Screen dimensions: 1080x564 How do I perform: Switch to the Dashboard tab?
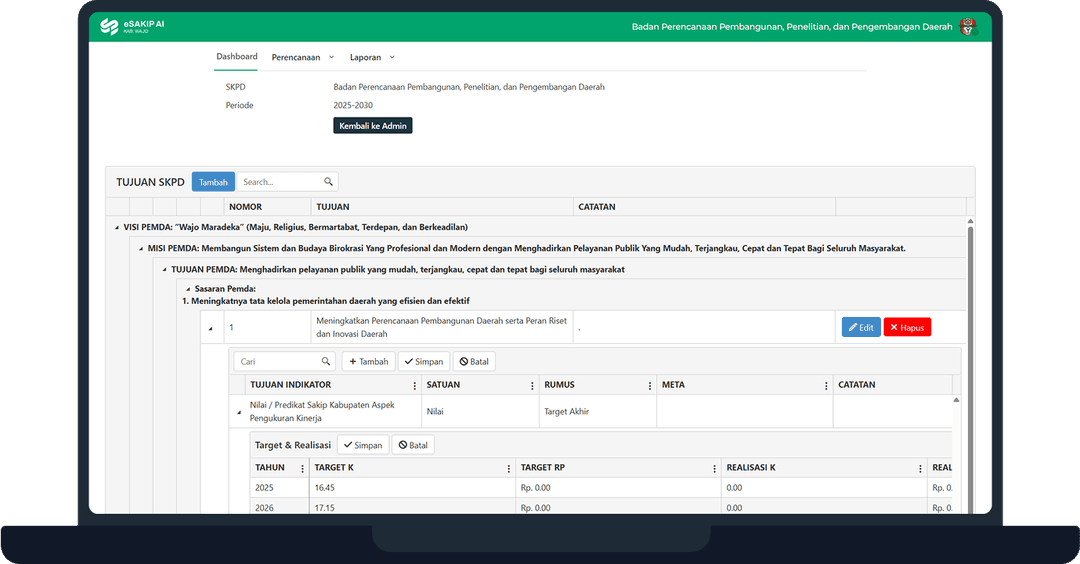pos(237,57)
